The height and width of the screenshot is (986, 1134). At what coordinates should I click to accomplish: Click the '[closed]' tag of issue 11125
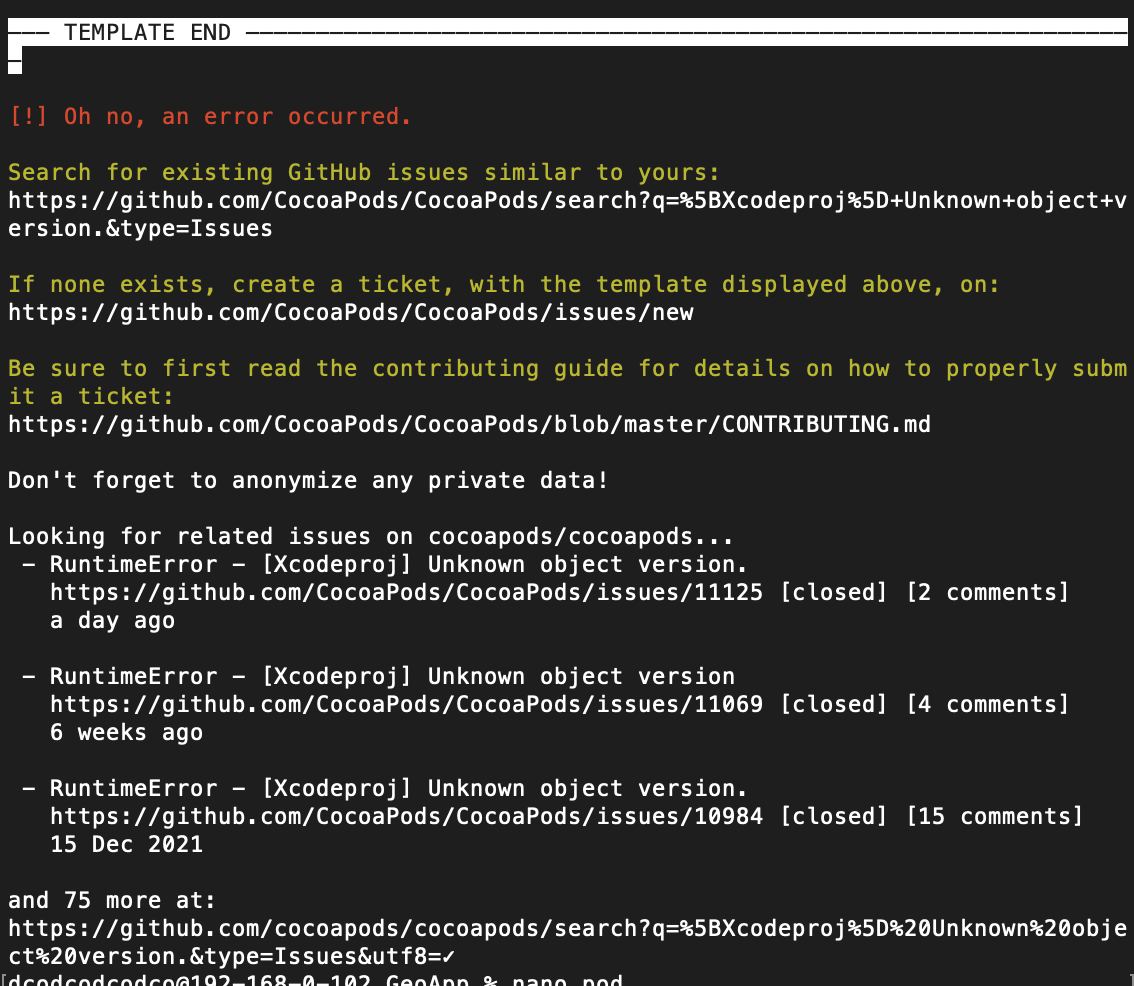point(833,592)
